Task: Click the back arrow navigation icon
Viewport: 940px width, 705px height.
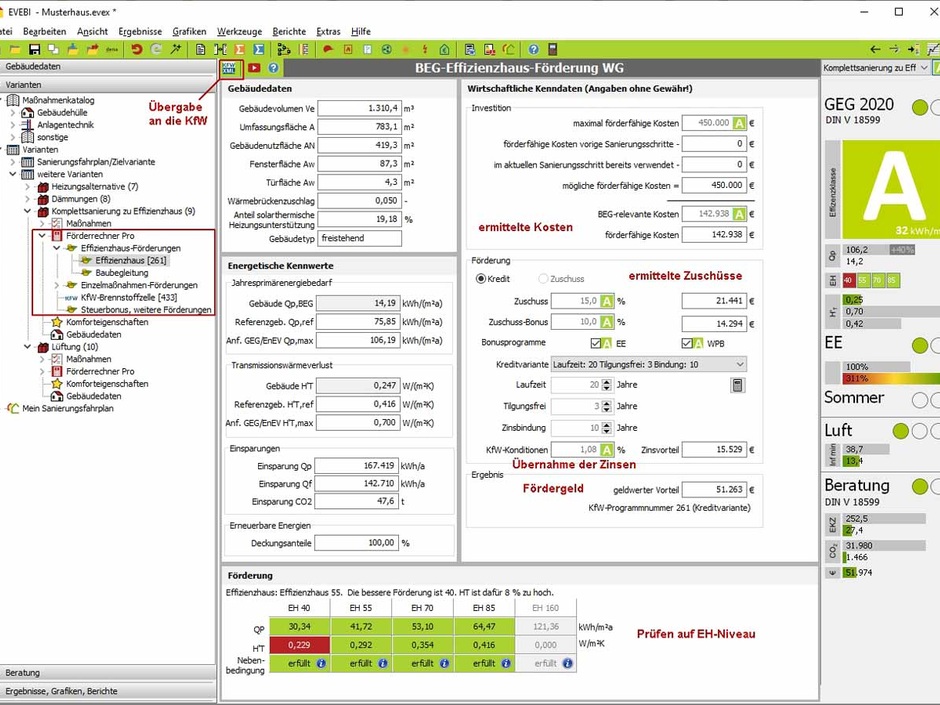Action: (x=876, y=49)
